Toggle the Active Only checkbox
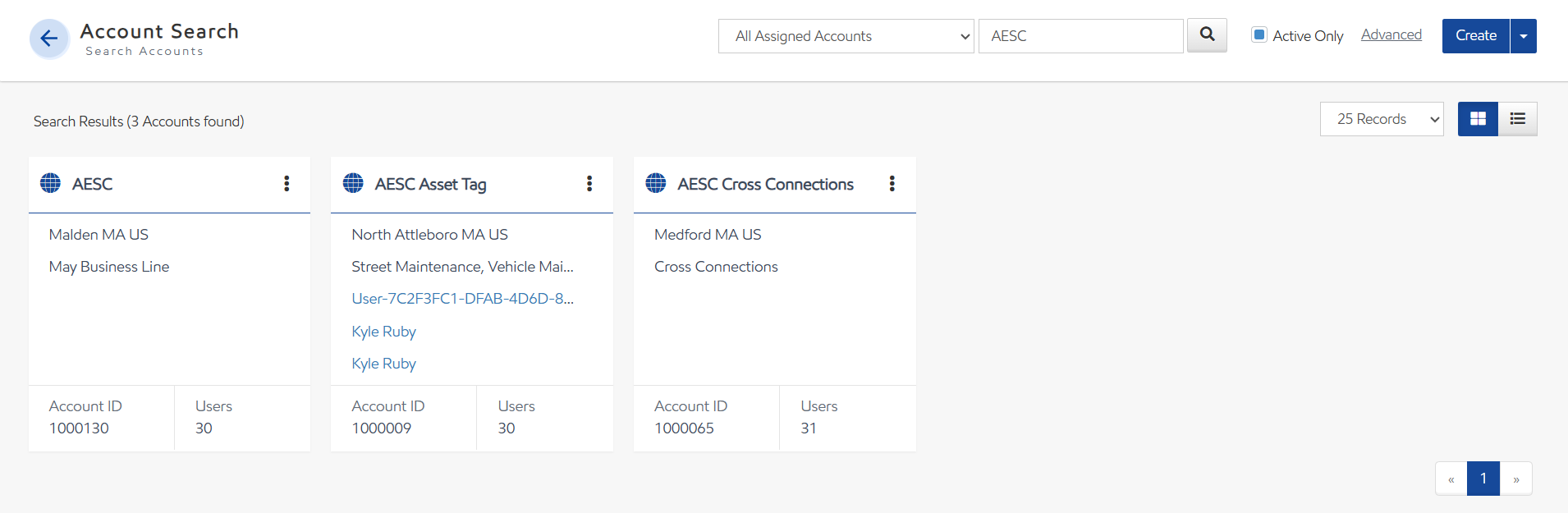The image size is (1568, 513). click(x=1259, y=34)
